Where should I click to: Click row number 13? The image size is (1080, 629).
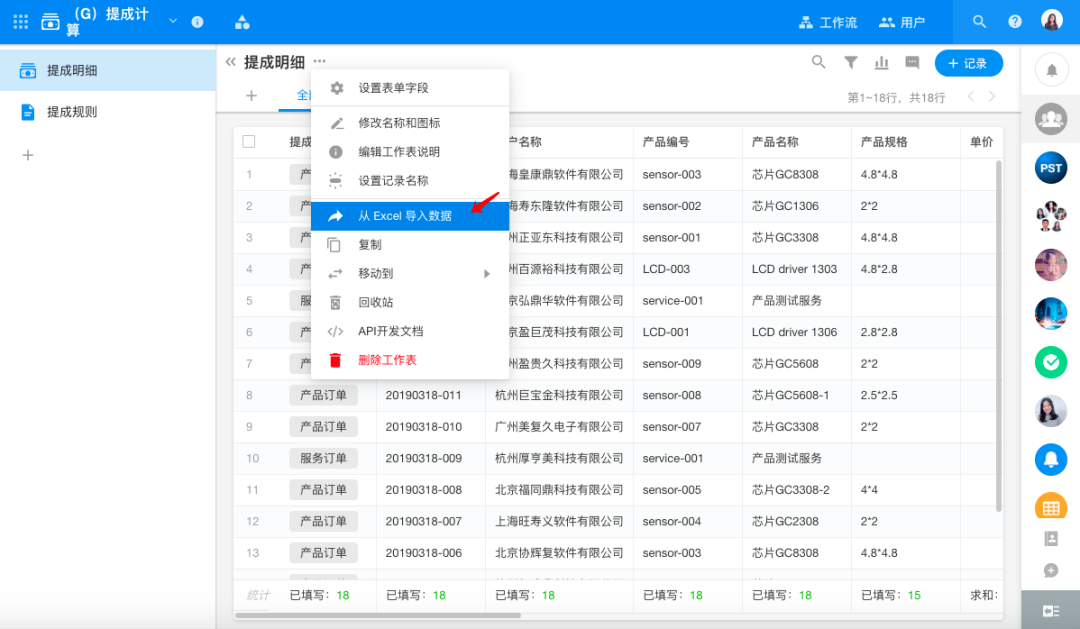coord(253,553)
